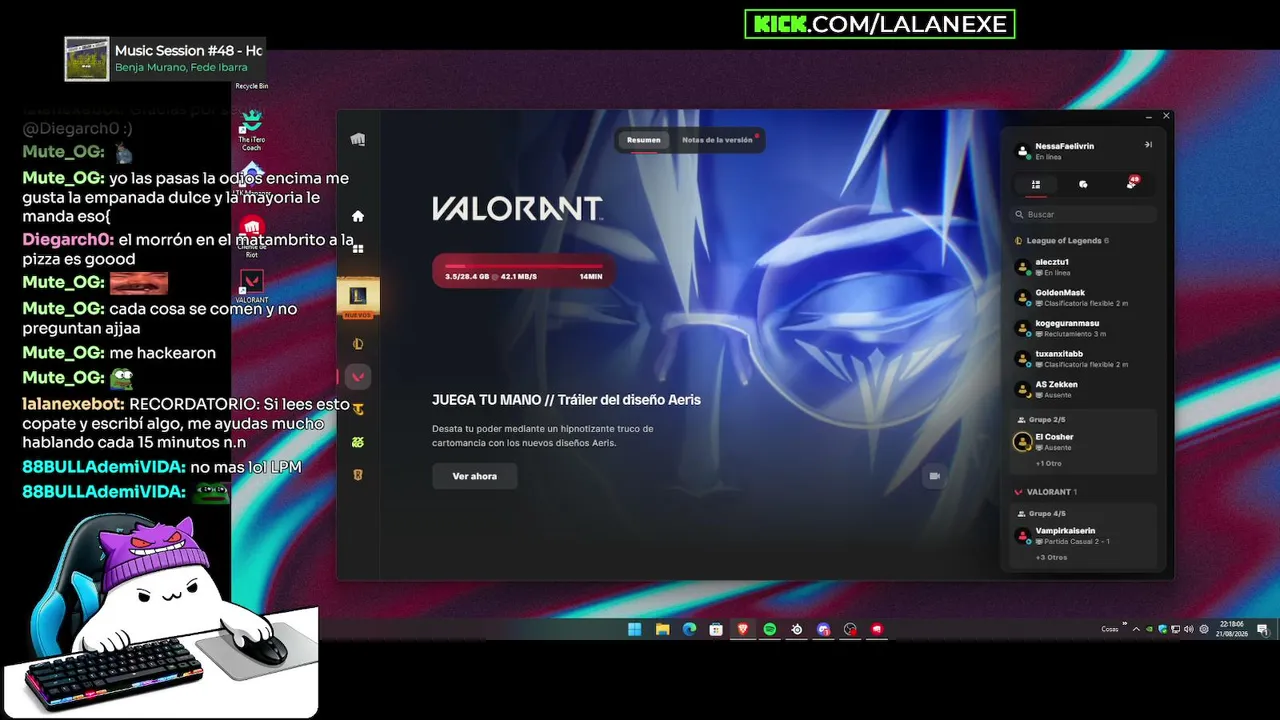Open SteelSeries app from the taskbar
Viewport: 1280px width, 720px height.
point(796,629)
